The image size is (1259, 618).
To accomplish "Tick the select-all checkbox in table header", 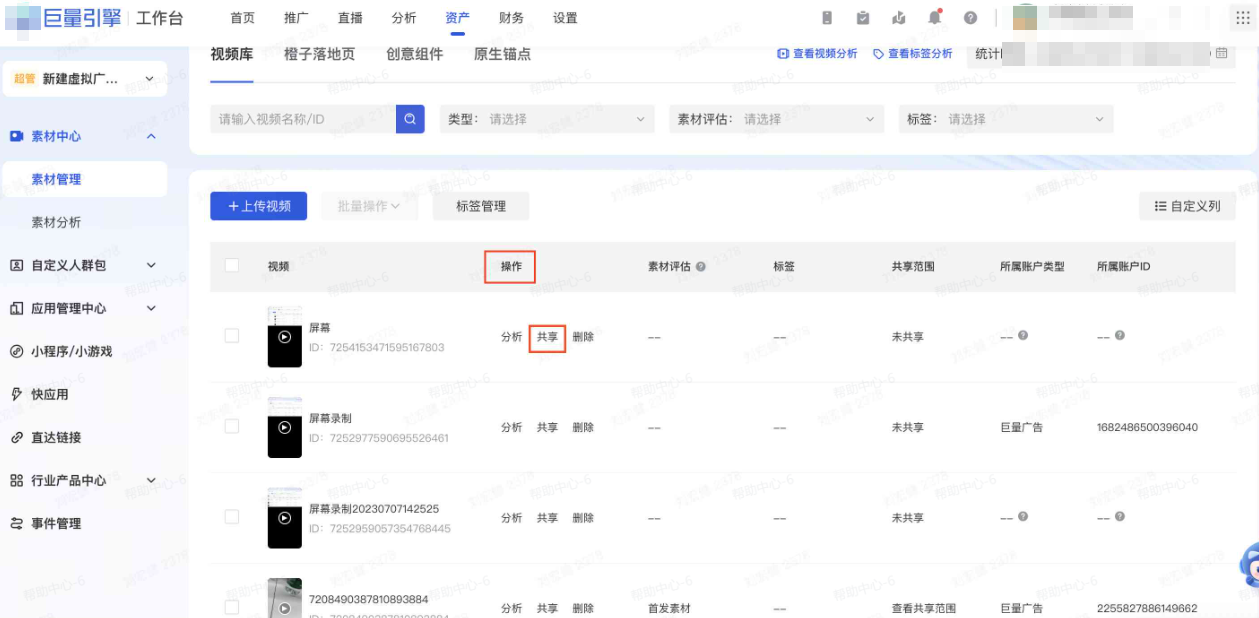I will pos(232,265).
